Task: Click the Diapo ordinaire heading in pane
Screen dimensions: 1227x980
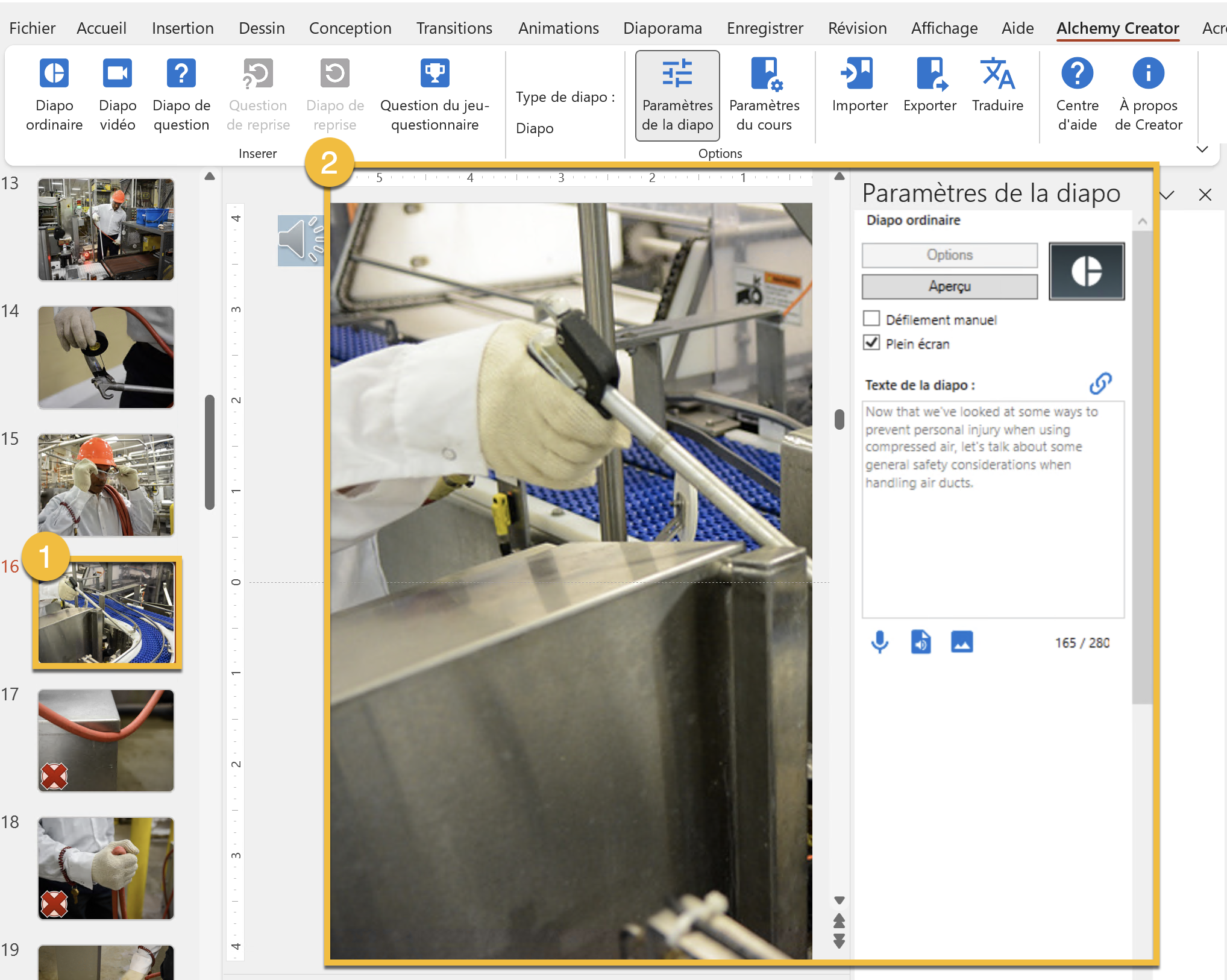Action: 914,220
